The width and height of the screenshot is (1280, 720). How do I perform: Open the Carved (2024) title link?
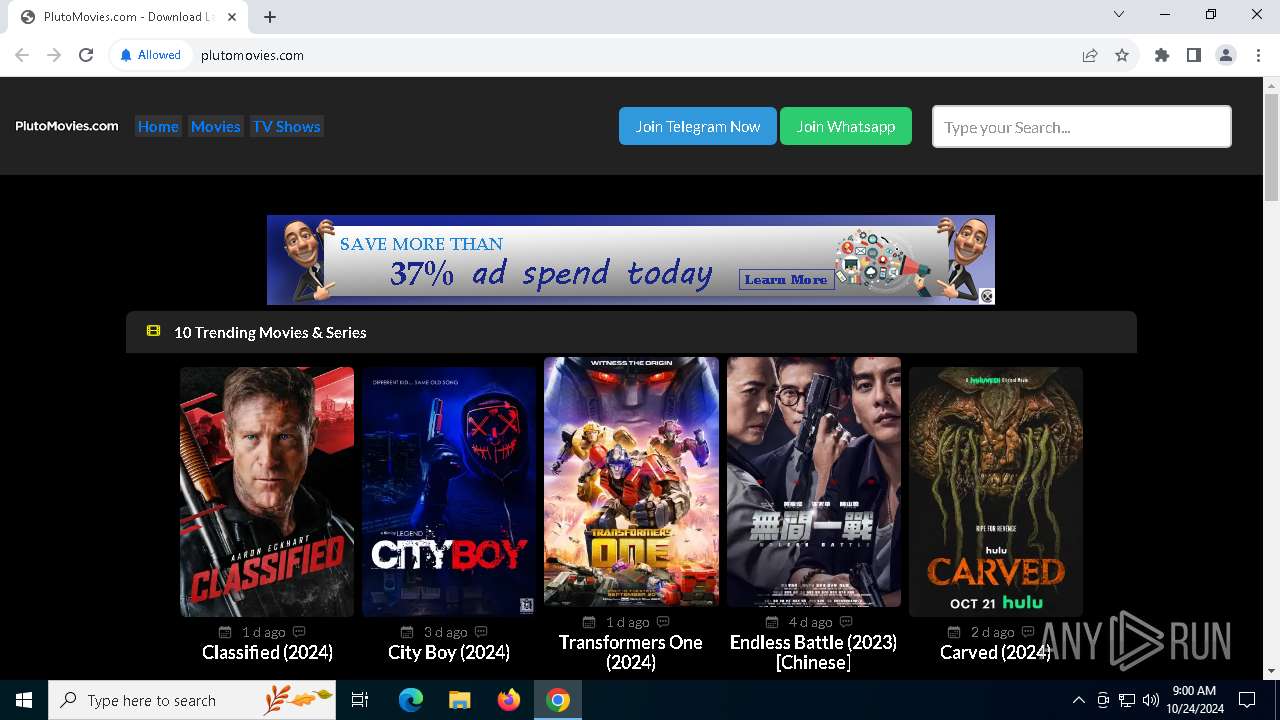pyautogui.click(x=996, y=652)
